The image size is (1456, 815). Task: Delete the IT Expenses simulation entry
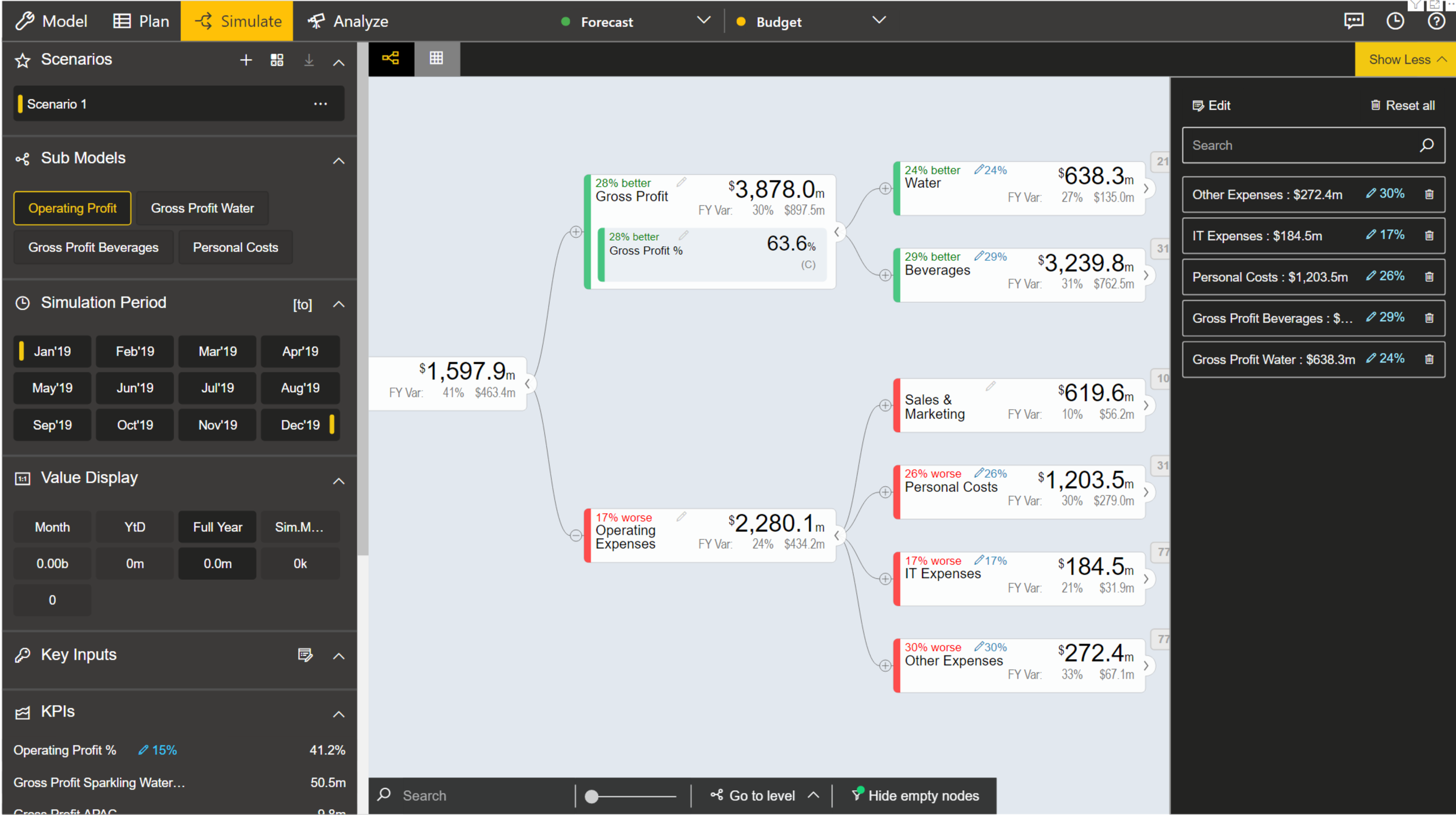tap(1429, 235)
